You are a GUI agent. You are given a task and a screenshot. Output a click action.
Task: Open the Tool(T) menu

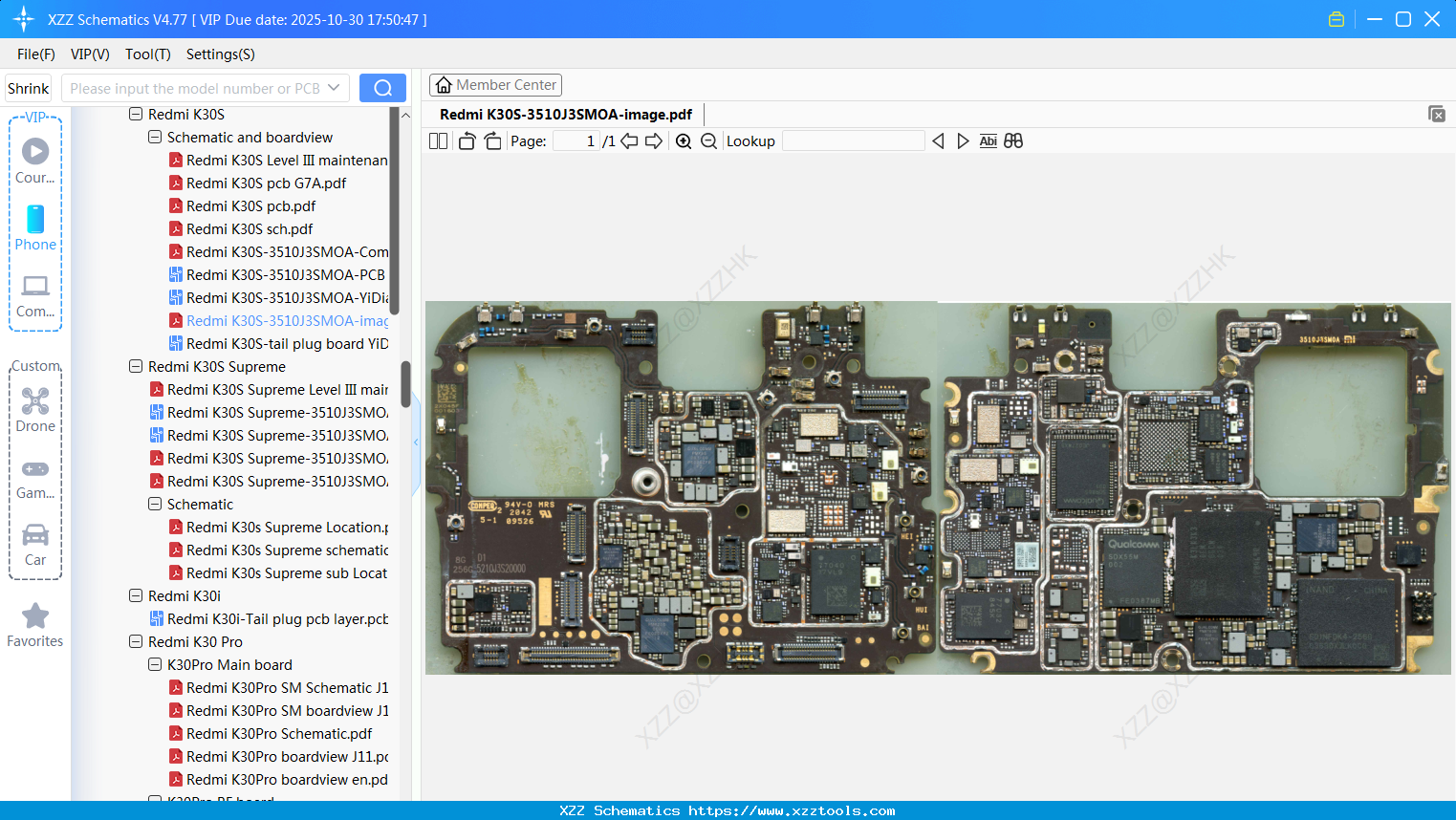(x=147, y=54)
